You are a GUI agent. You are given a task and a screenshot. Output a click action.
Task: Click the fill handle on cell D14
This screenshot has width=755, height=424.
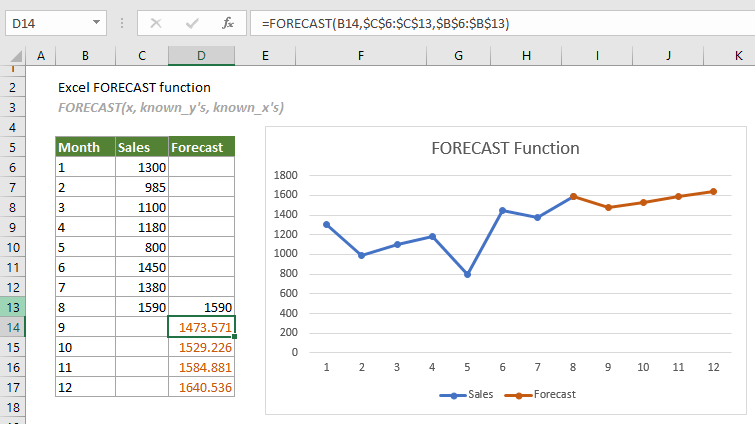[x=235, y=338]
